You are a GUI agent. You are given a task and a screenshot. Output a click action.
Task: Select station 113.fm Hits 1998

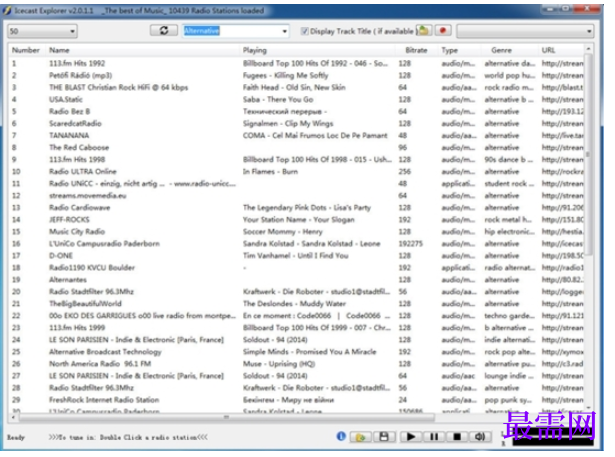(296, 159)
